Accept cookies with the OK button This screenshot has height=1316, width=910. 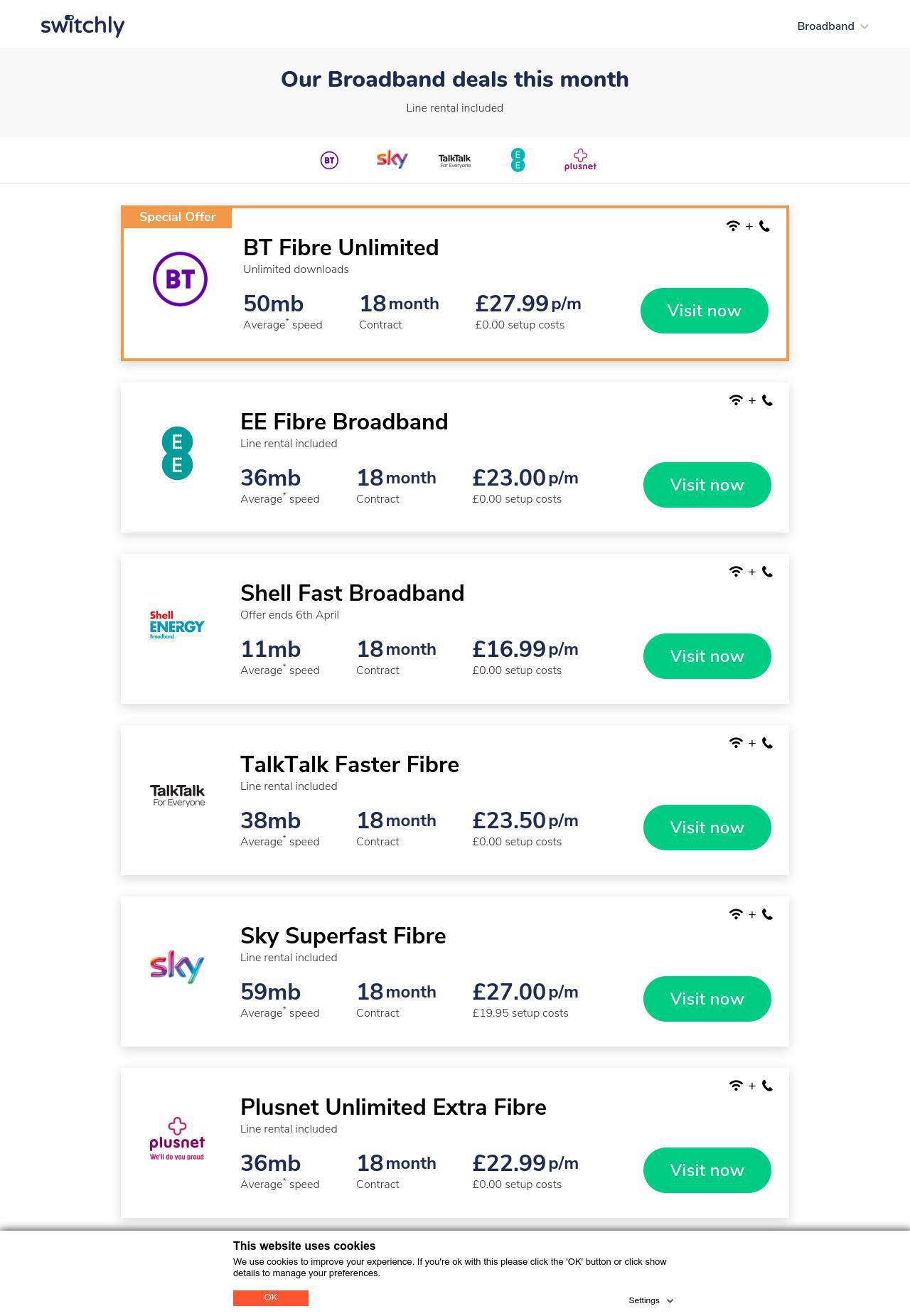point(270,1298)
